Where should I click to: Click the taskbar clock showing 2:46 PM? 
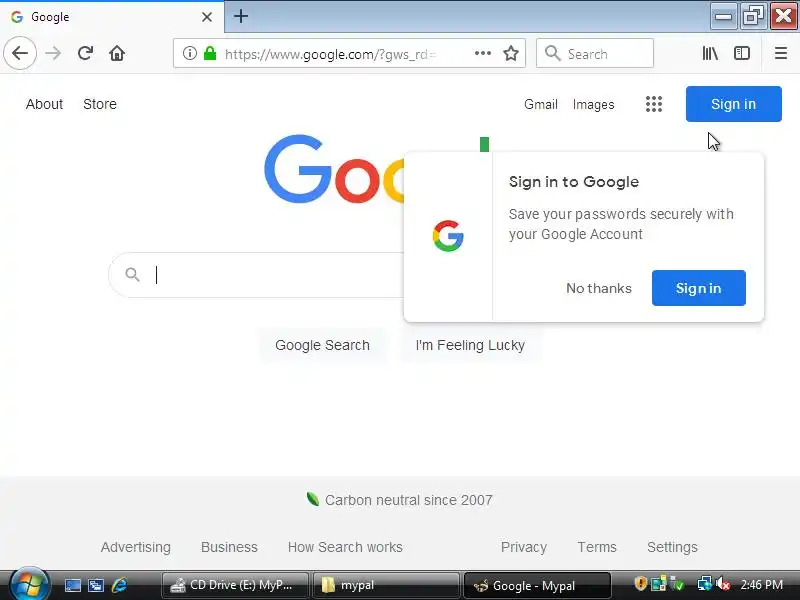pos(761,585)
